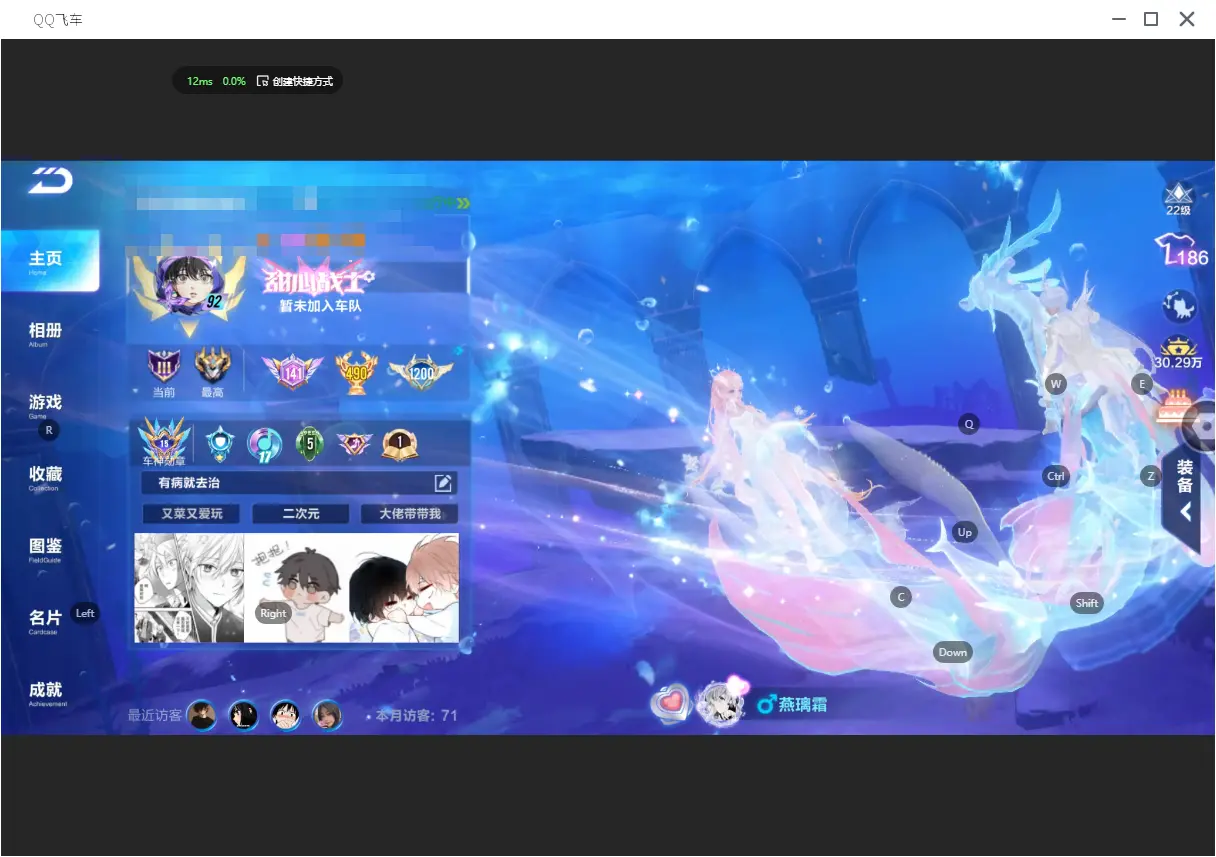
Task: Open the 22级 level icon
Action: point(1178,199)
